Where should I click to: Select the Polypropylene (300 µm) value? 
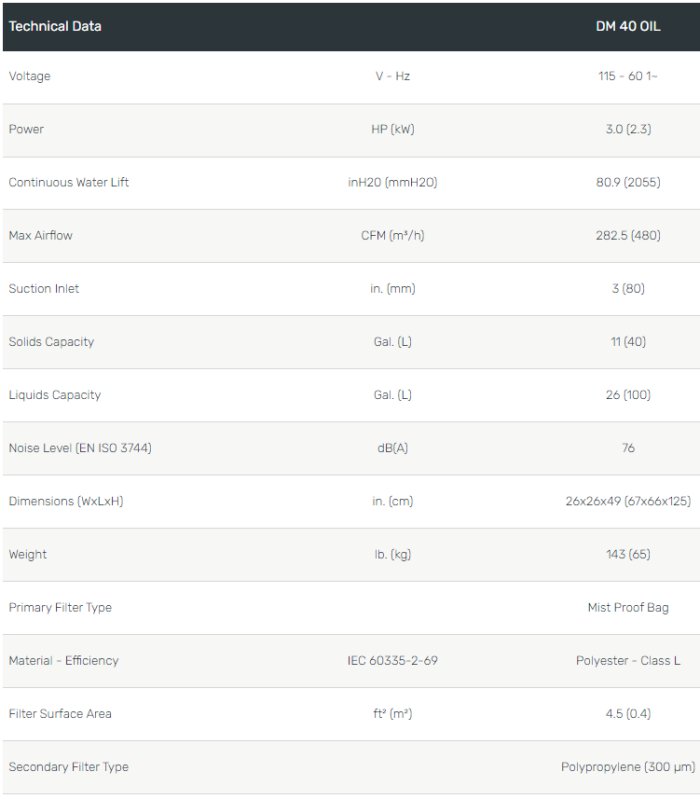pyautogui.click(x=628, y=766)
